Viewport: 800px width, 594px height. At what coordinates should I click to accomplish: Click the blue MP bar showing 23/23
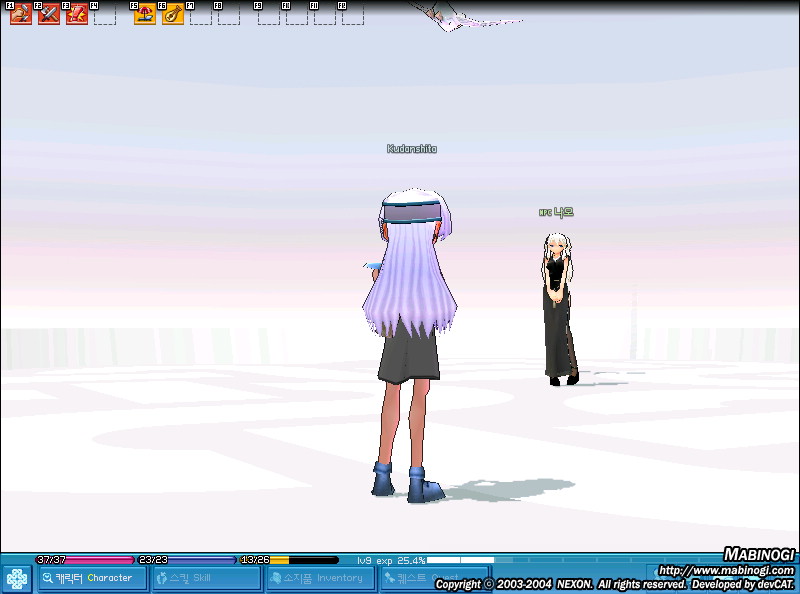point(187,560)
